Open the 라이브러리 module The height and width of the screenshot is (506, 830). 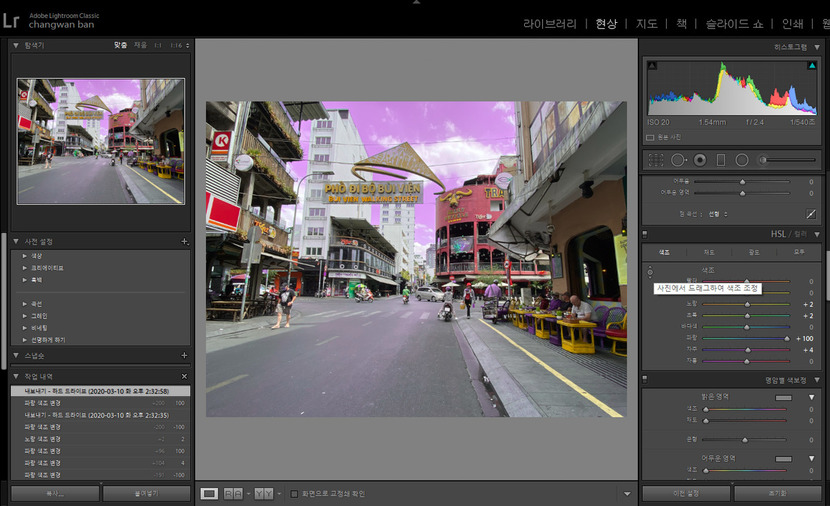(x=550, y=23)
